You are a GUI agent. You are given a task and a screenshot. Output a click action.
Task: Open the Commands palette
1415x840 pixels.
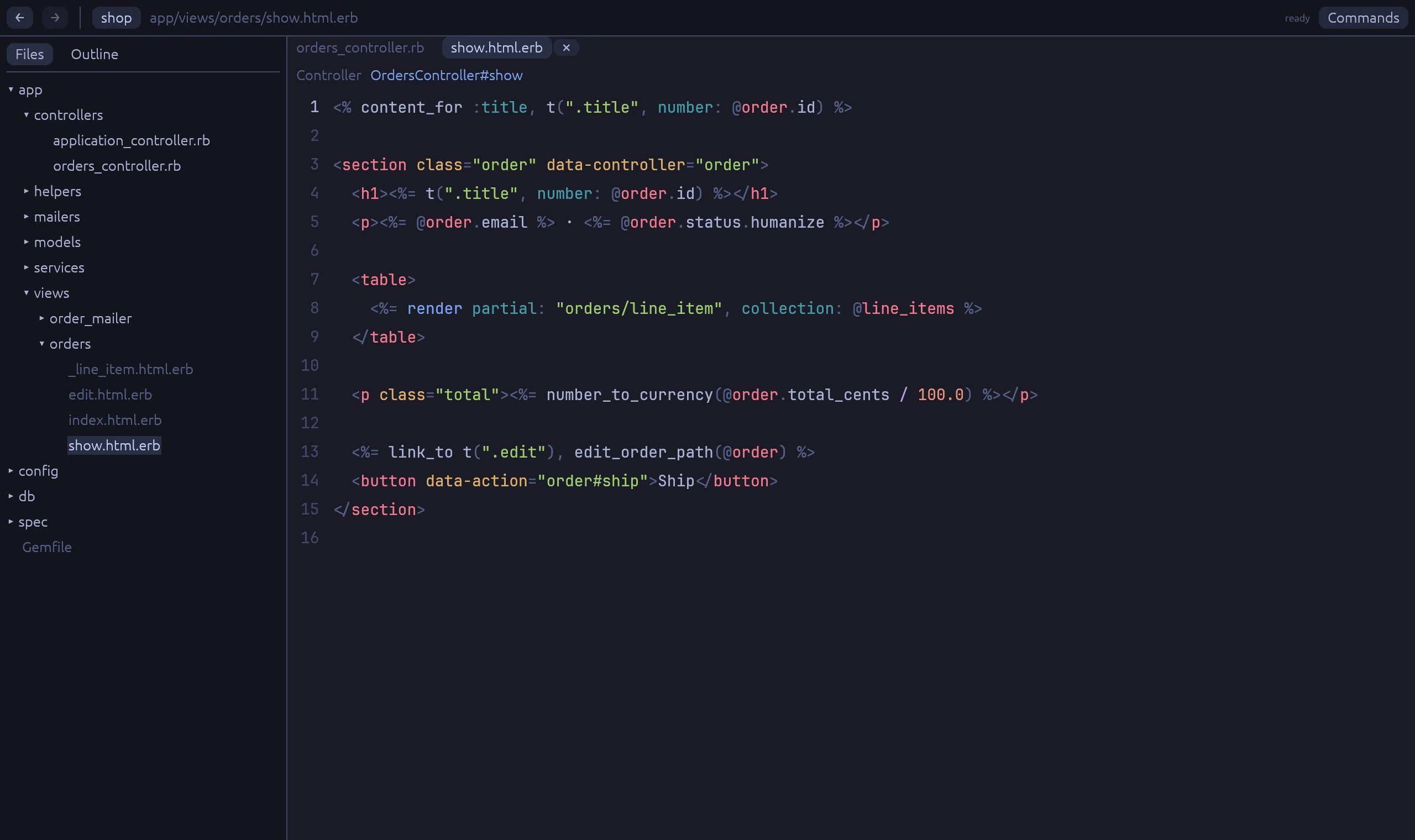pos(1363,18)
